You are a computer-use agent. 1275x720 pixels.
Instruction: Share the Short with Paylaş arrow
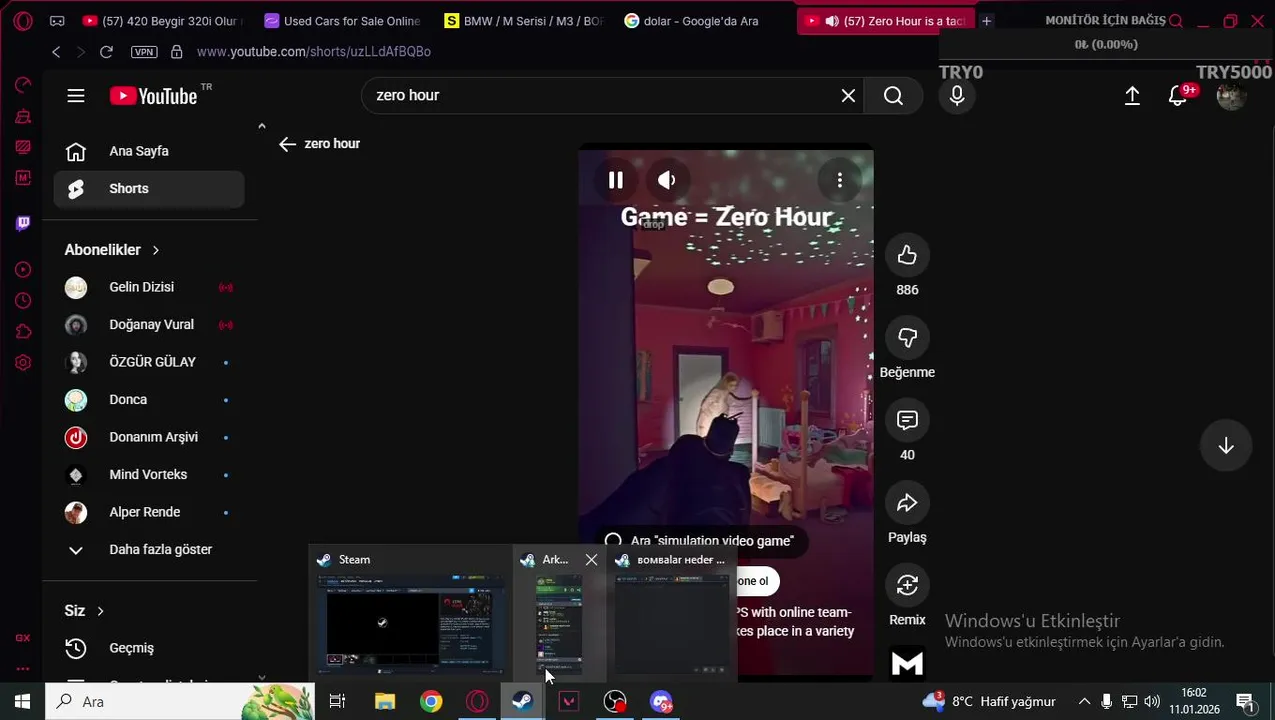[907, 504]
